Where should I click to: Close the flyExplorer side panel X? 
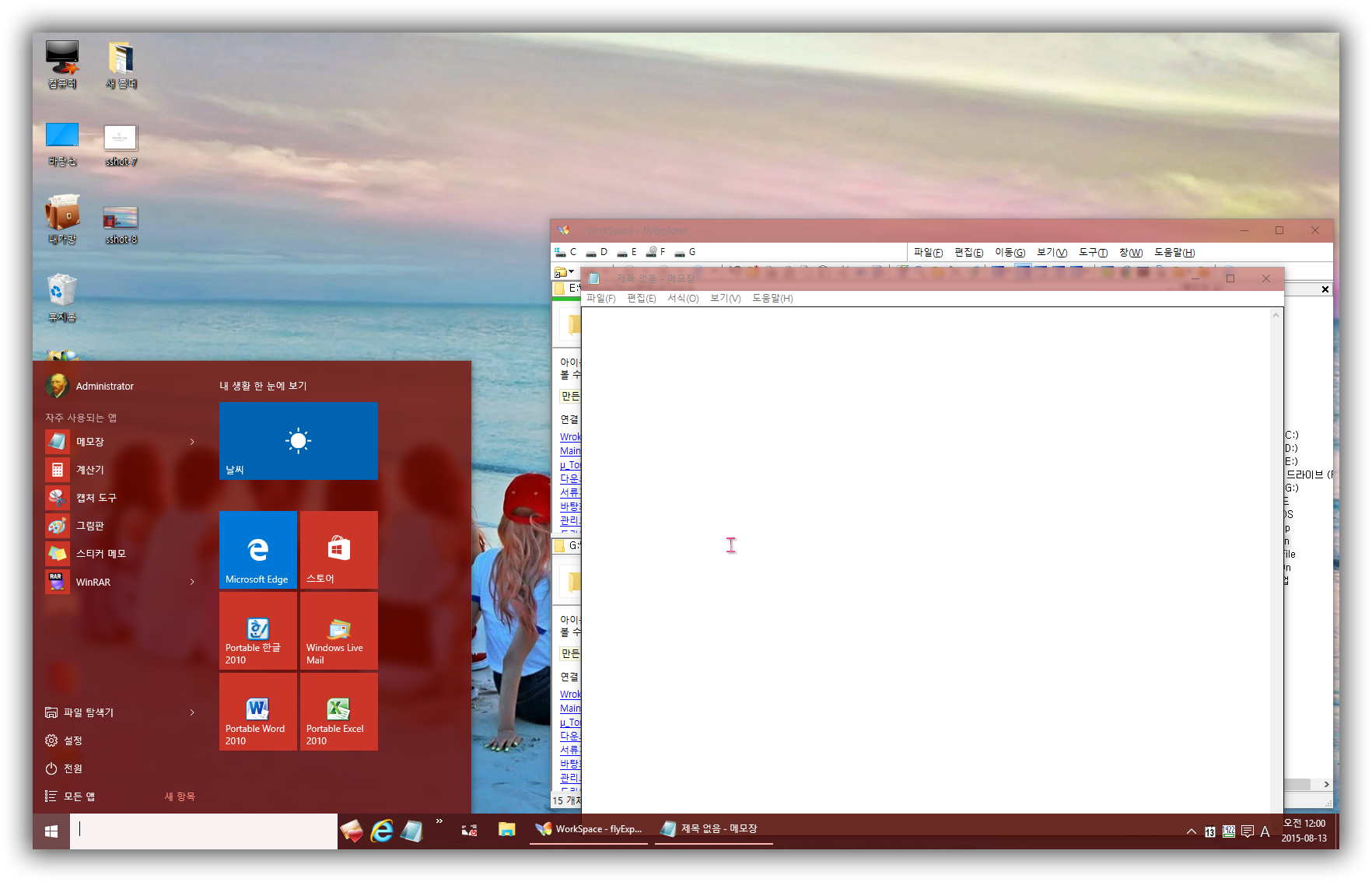[x=1325, y=289]
